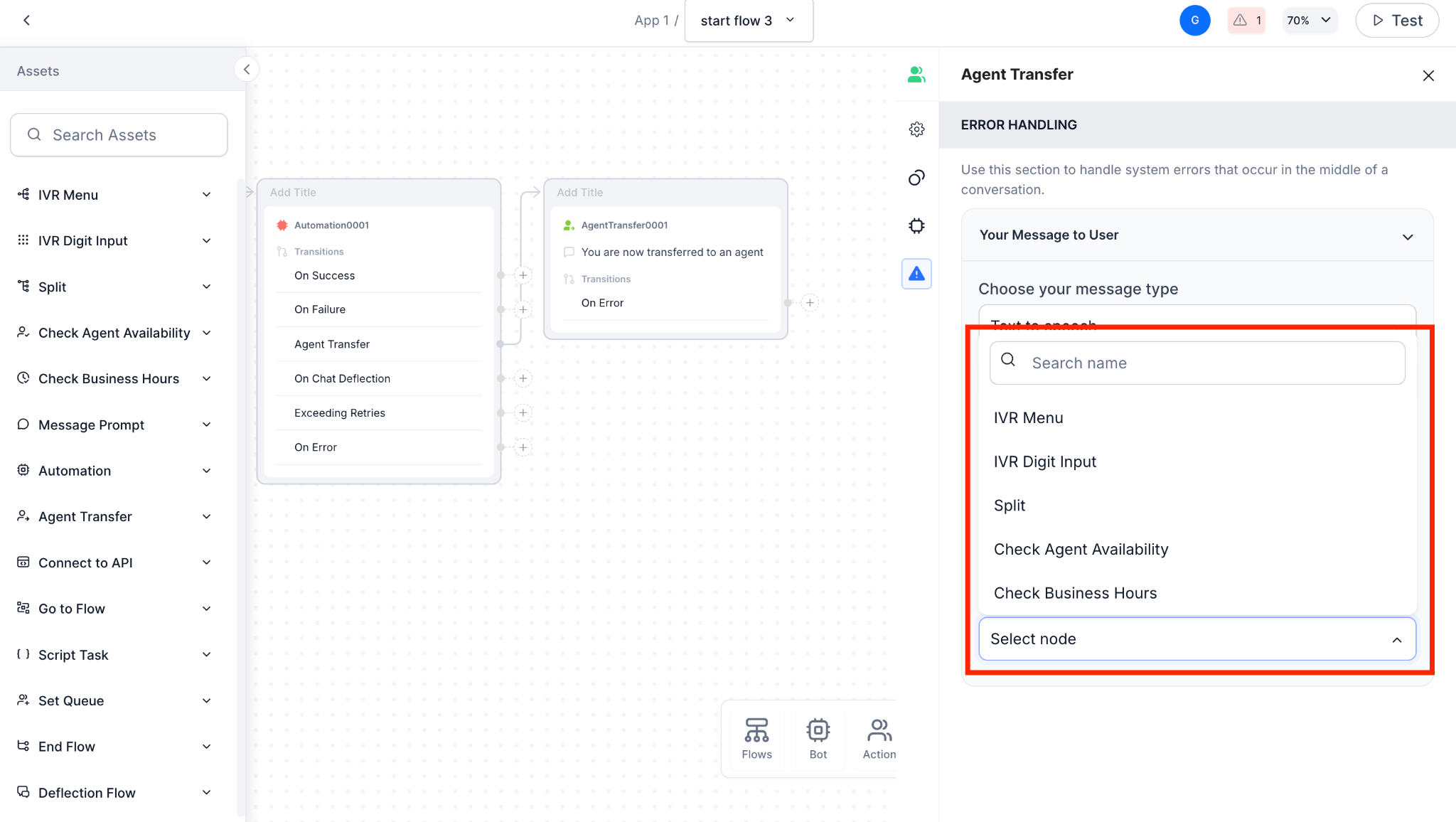This screenshot has height=822, width=1456.
Task: Open the error handling warning triangle icon
Action: pos(916,274)
